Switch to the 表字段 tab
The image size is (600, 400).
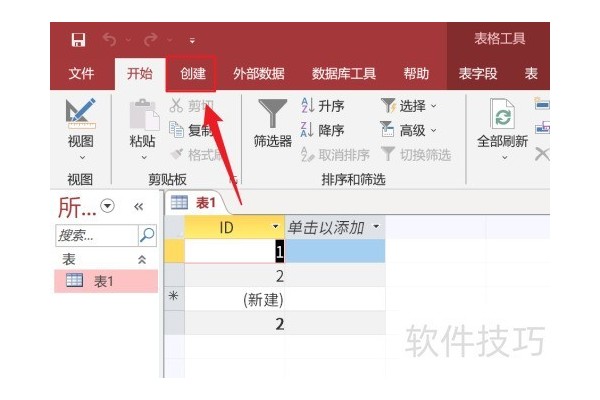pos(478,73)
